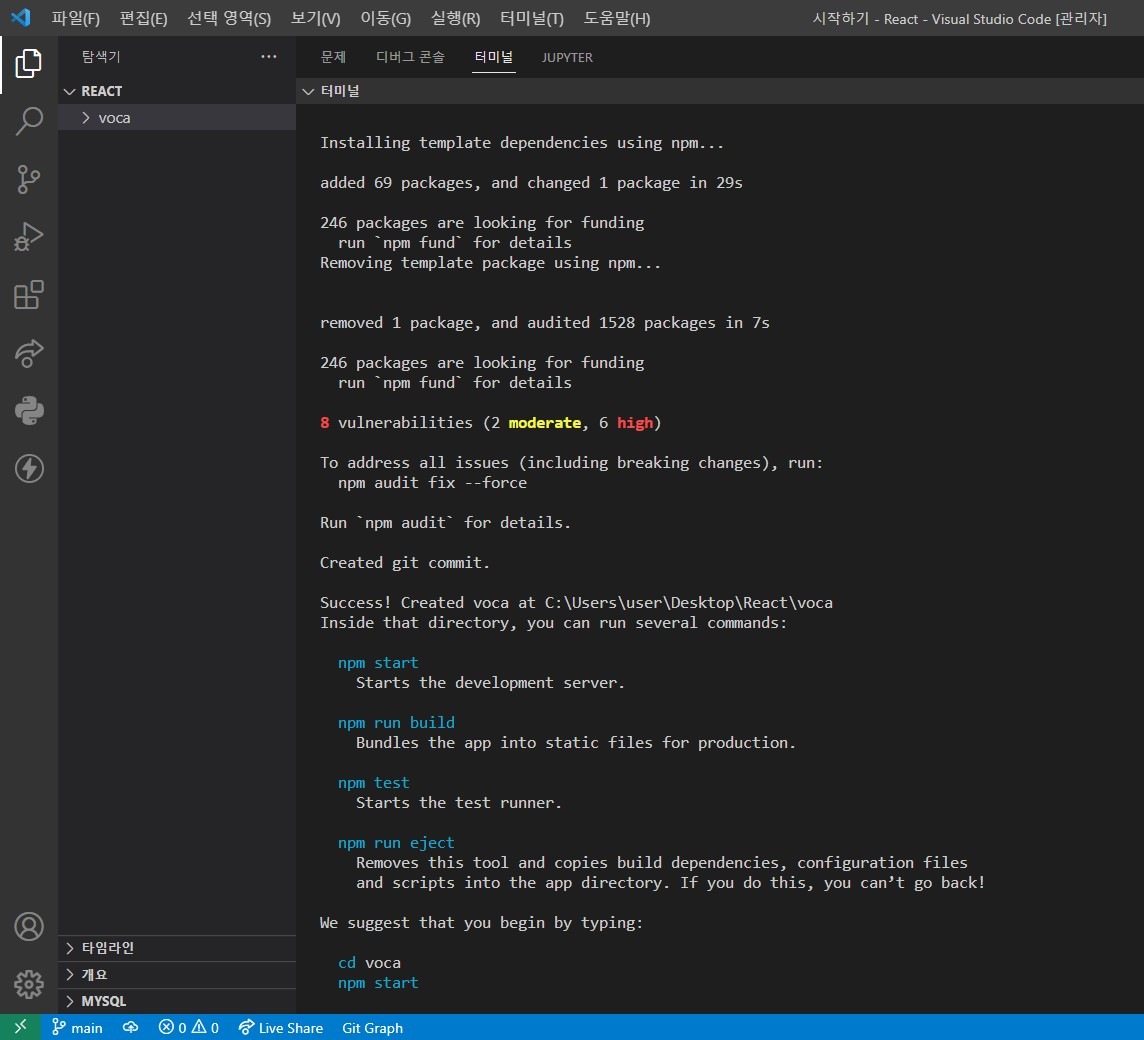Open the Run and Debug view icon
The height and width of the screenshot is (1040, 1144).
pos(28,236)
